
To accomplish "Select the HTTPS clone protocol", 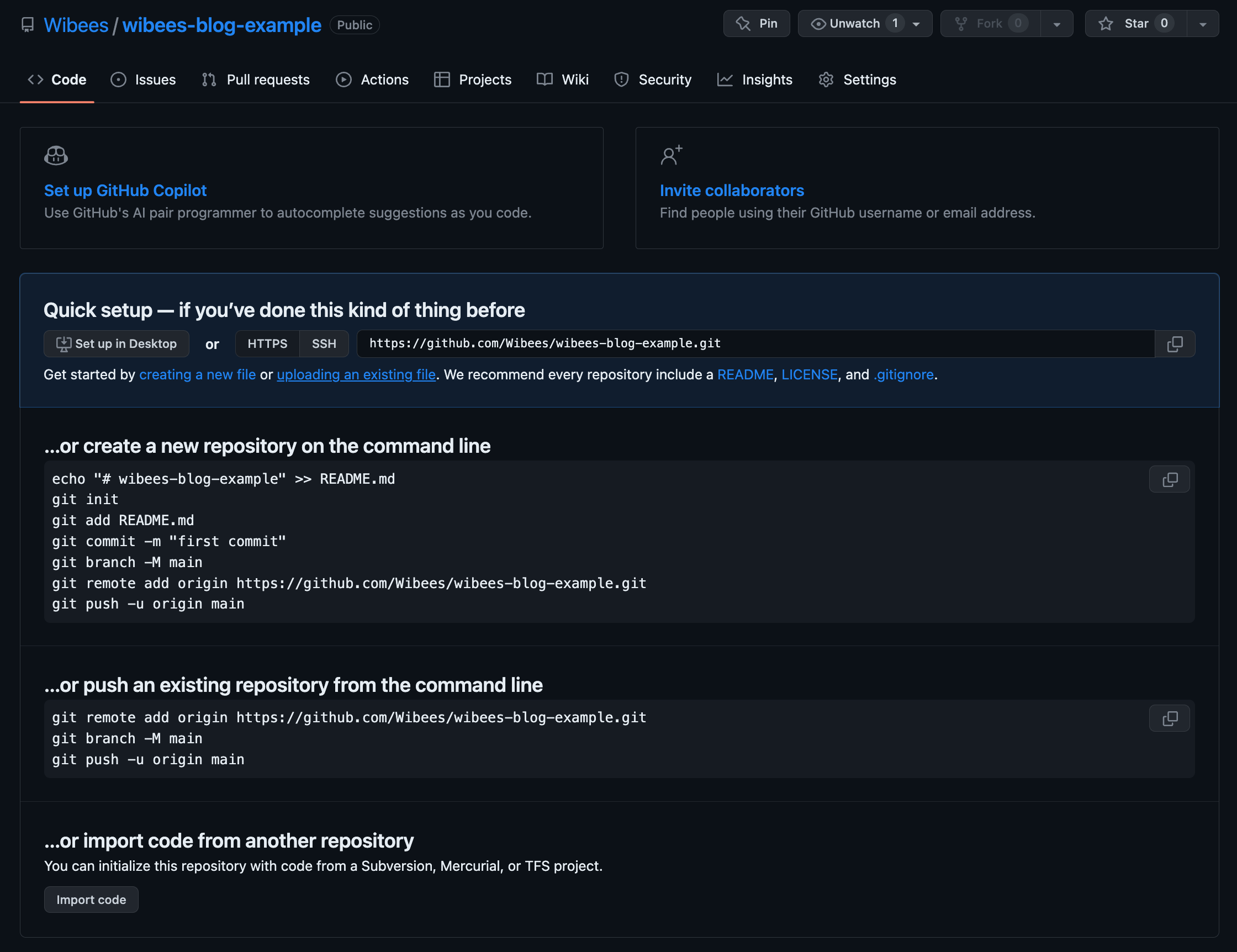I will click(x=267, y=344).
